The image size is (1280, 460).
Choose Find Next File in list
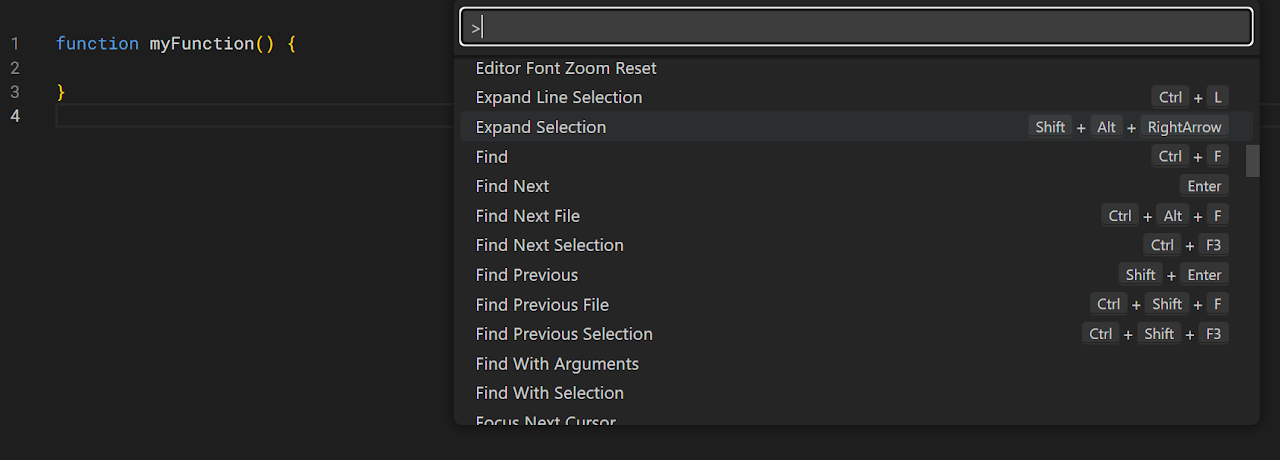click(528, 216)
